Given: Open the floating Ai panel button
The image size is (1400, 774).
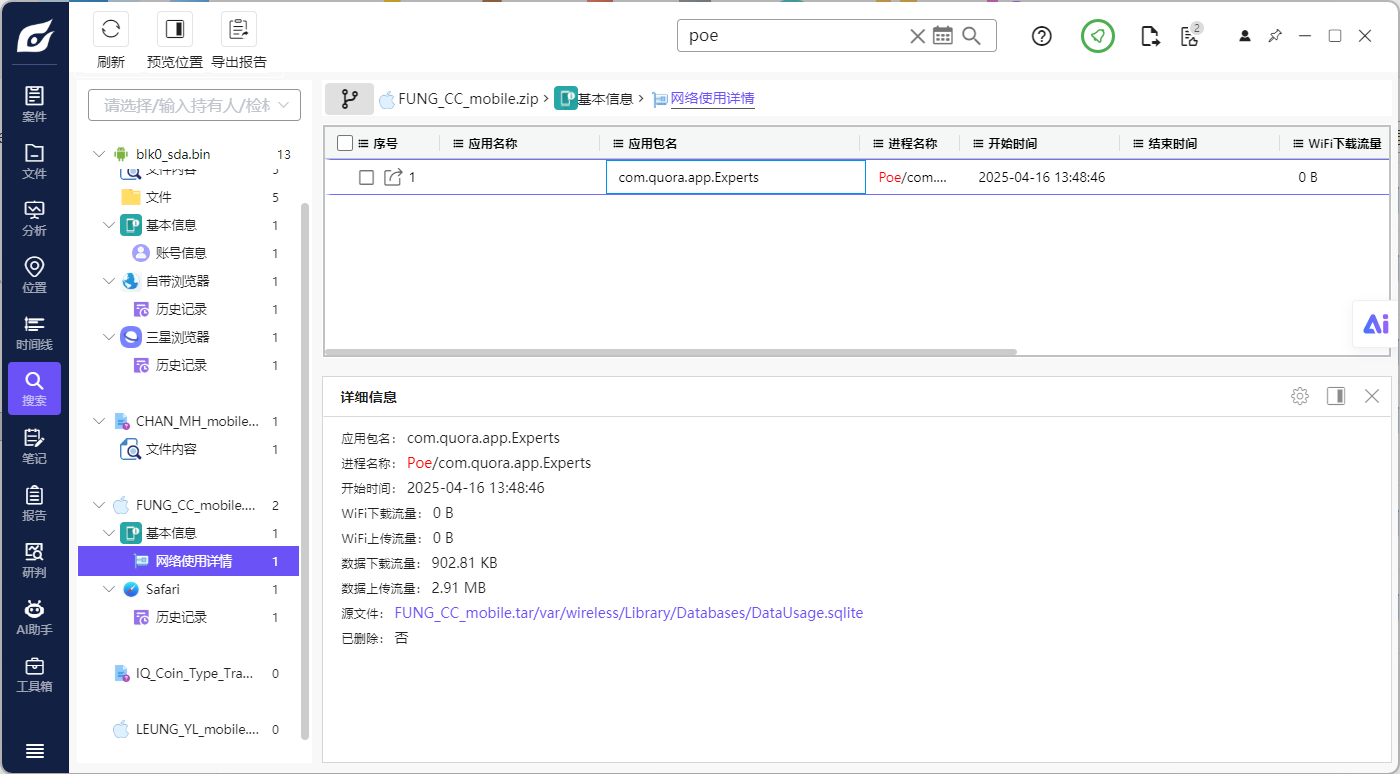Looking at the screenshot, I should click(x=1376, y=324).
